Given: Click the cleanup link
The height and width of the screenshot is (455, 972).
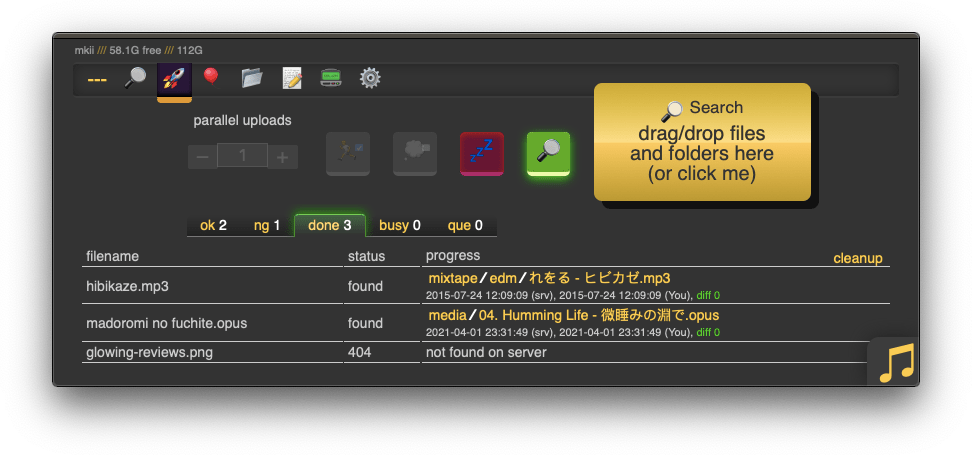Looking at the screenshot, I should pyautogui.click(x=858, y=258).
